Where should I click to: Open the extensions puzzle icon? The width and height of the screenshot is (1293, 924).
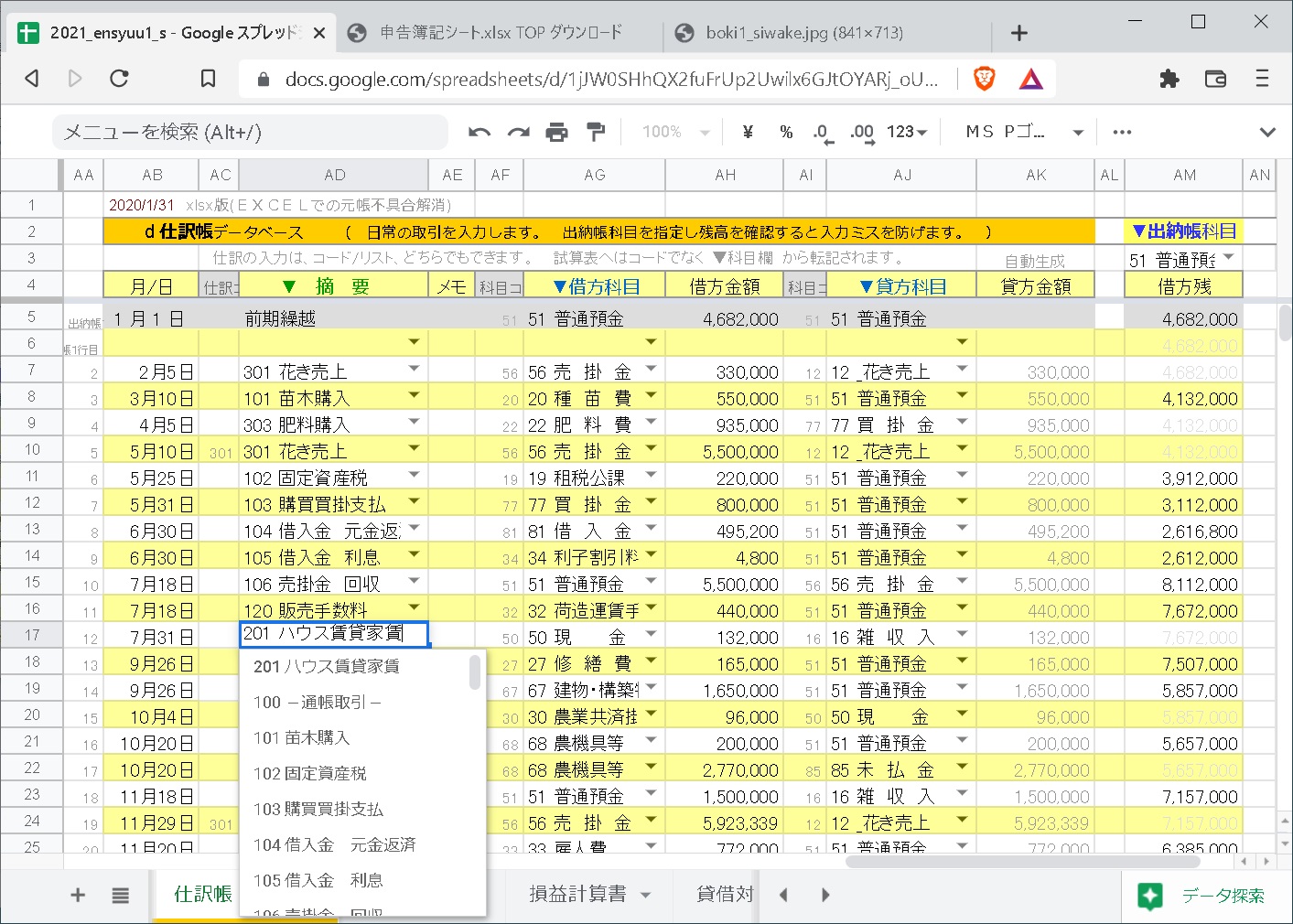1169,79
